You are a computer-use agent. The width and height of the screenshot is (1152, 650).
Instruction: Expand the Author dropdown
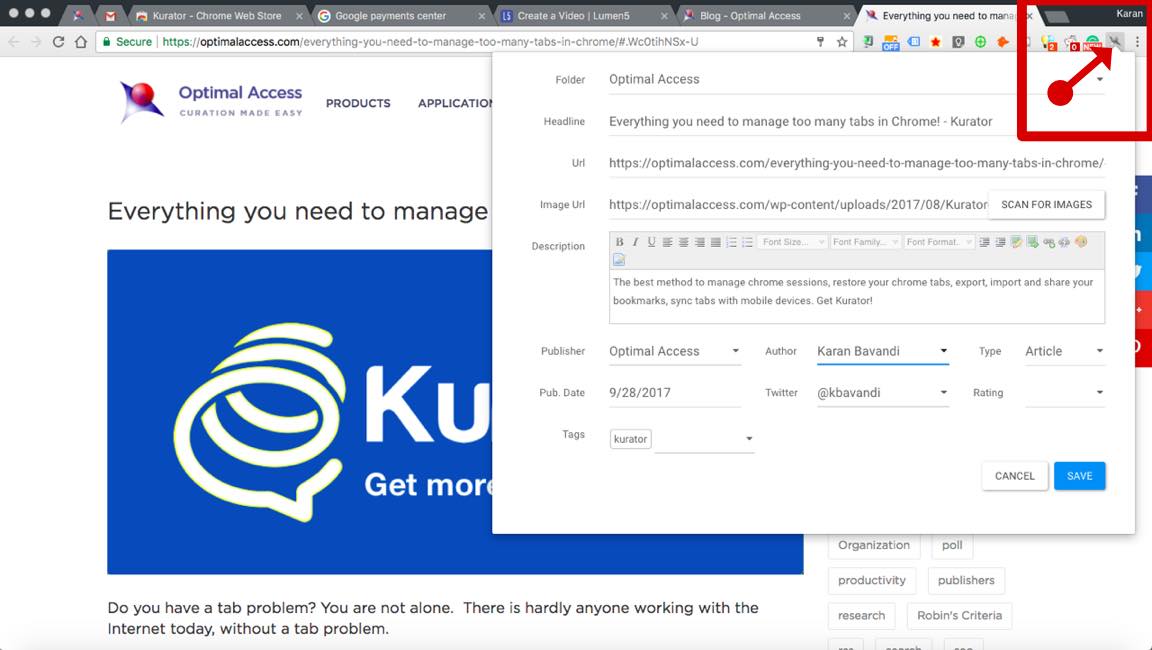(944, 351)
